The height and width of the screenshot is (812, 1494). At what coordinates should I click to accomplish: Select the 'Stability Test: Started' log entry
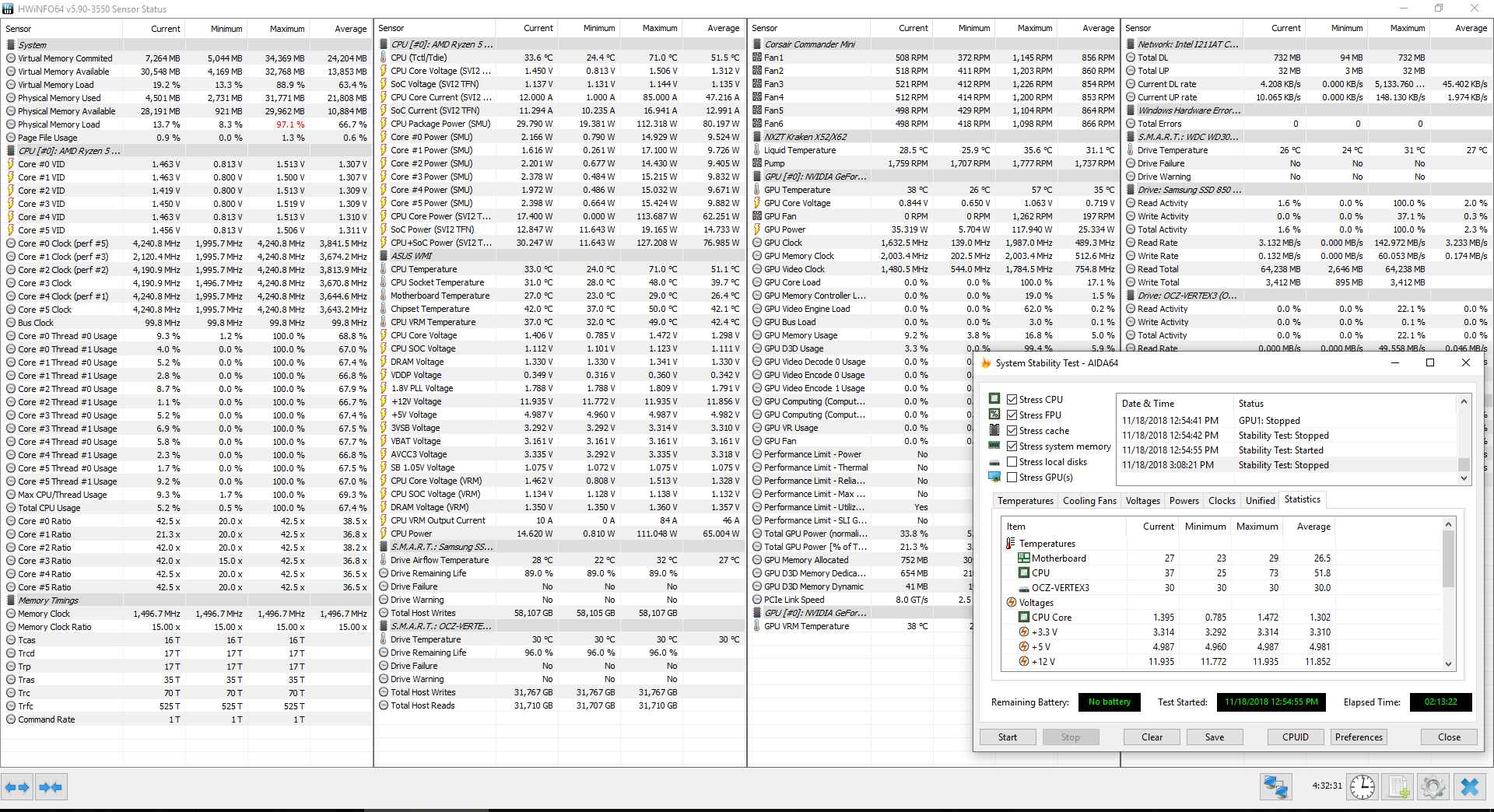point(1286,450)
